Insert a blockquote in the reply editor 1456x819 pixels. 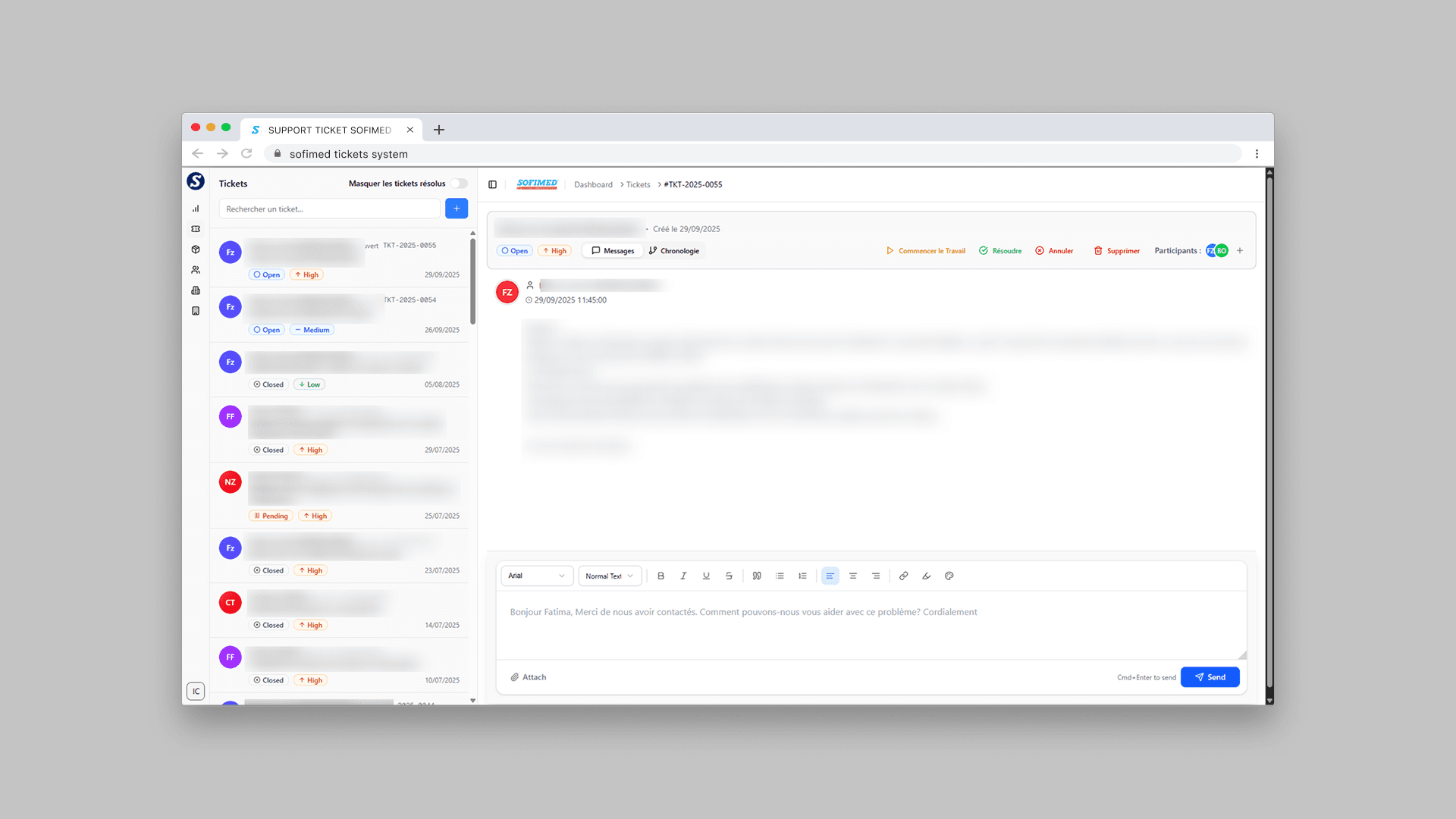tap(757, 576)
